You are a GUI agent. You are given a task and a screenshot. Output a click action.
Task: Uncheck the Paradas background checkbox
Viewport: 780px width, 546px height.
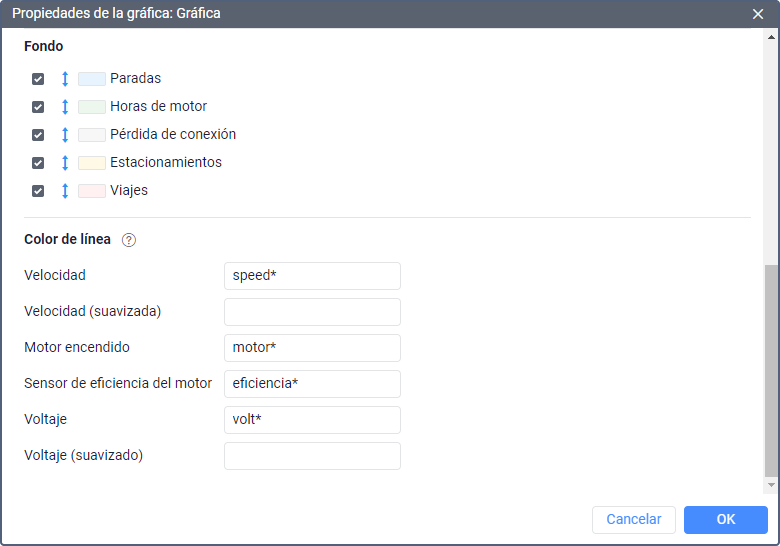coord(38,79)
